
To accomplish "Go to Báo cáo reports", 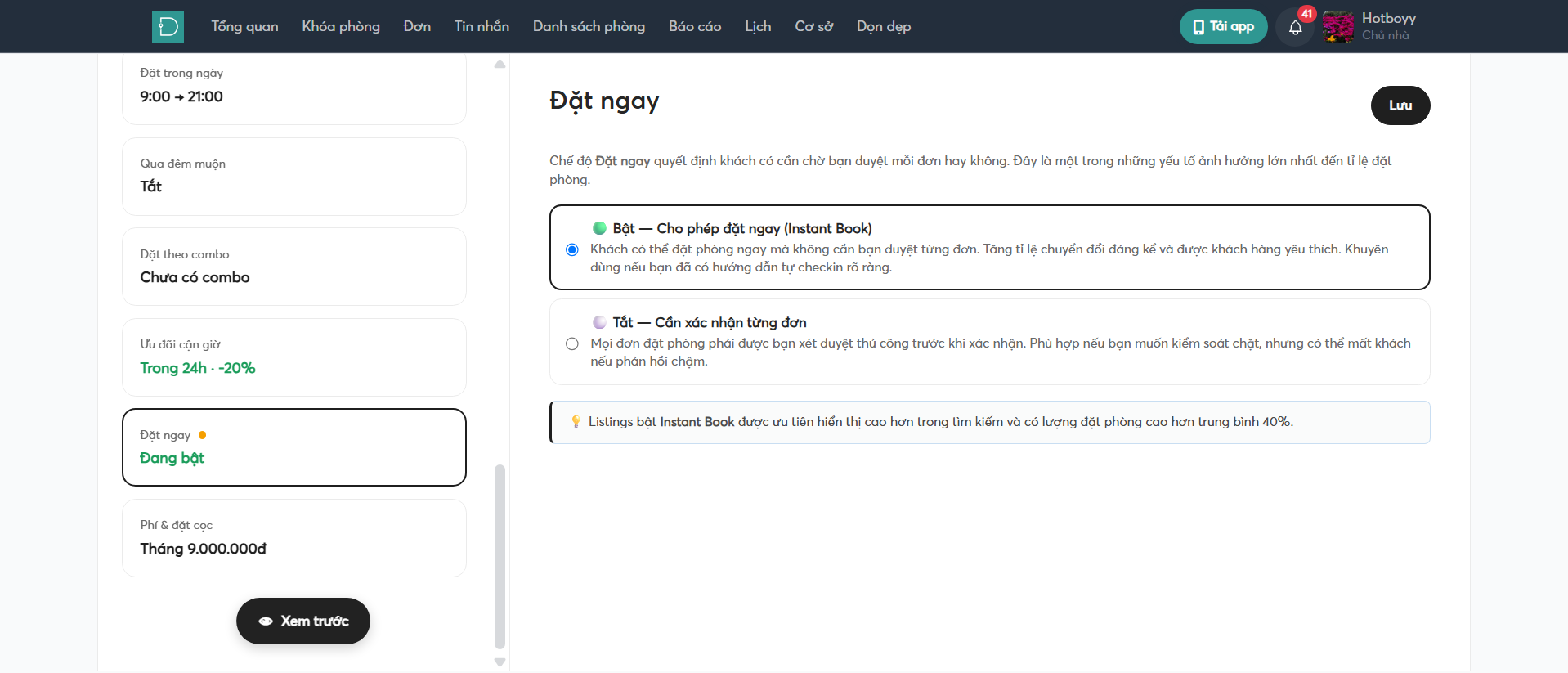I will (695, 26).
